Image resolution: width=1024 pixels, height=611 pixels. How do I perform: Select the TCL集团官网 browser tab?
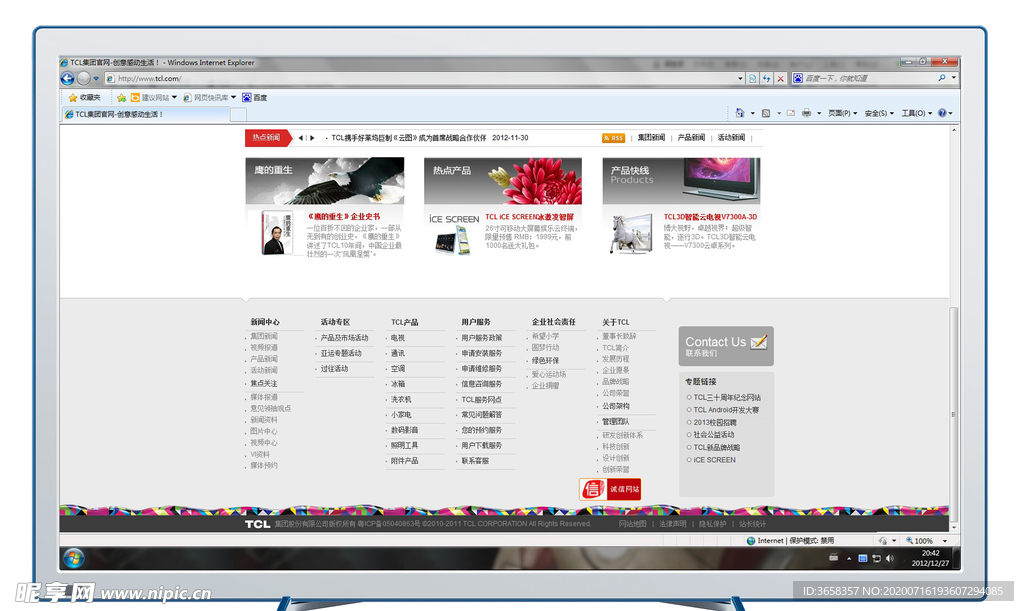(146, 114)
